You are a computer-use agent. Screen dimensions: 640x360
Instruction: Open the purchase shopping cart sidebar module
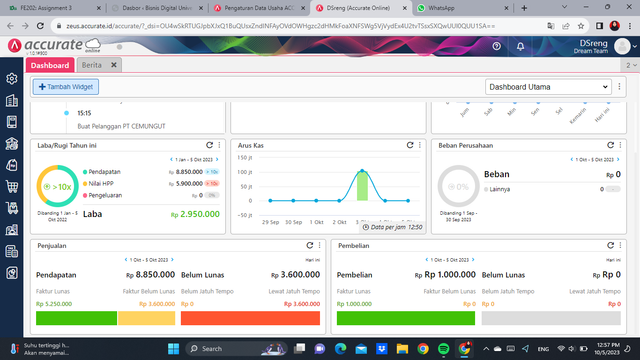12,187
